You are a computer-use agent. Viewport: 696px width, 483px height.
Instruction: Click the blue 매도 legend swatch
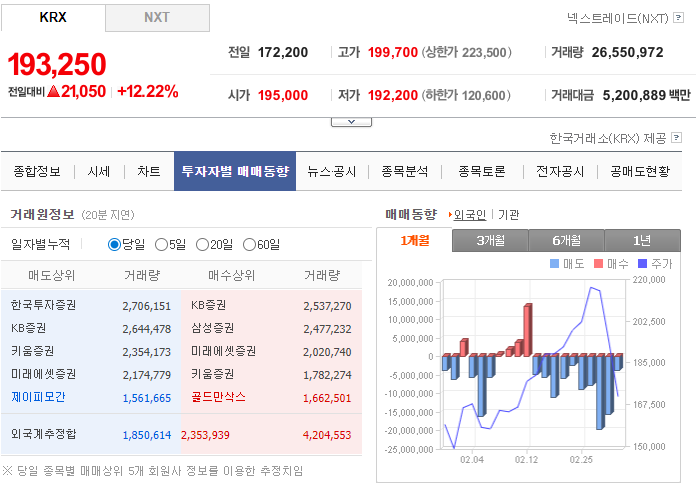click(x=555, y=264)
